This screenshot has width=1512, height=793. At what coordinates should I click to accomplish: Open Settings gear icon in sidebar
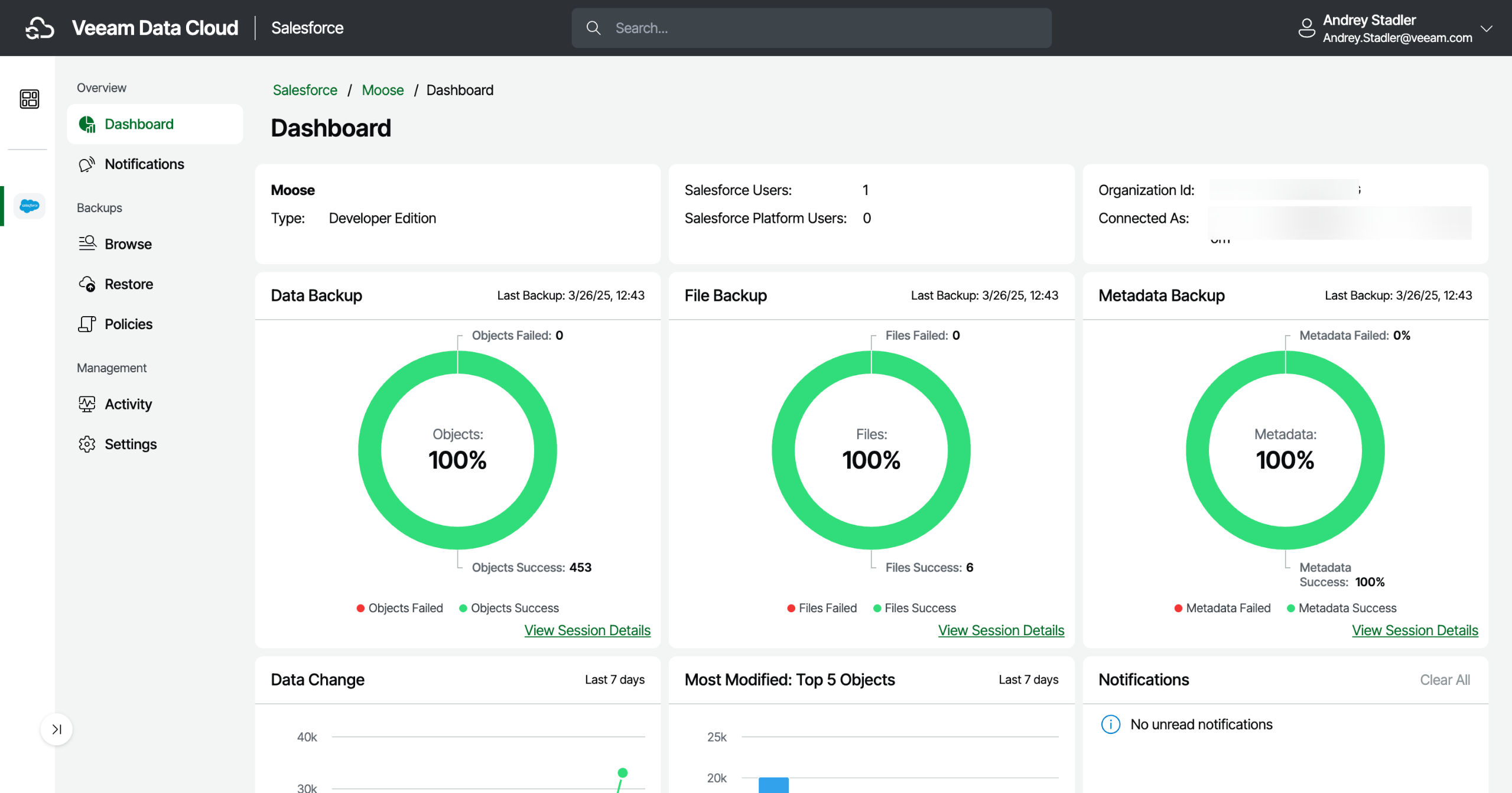tap(87, 444)
